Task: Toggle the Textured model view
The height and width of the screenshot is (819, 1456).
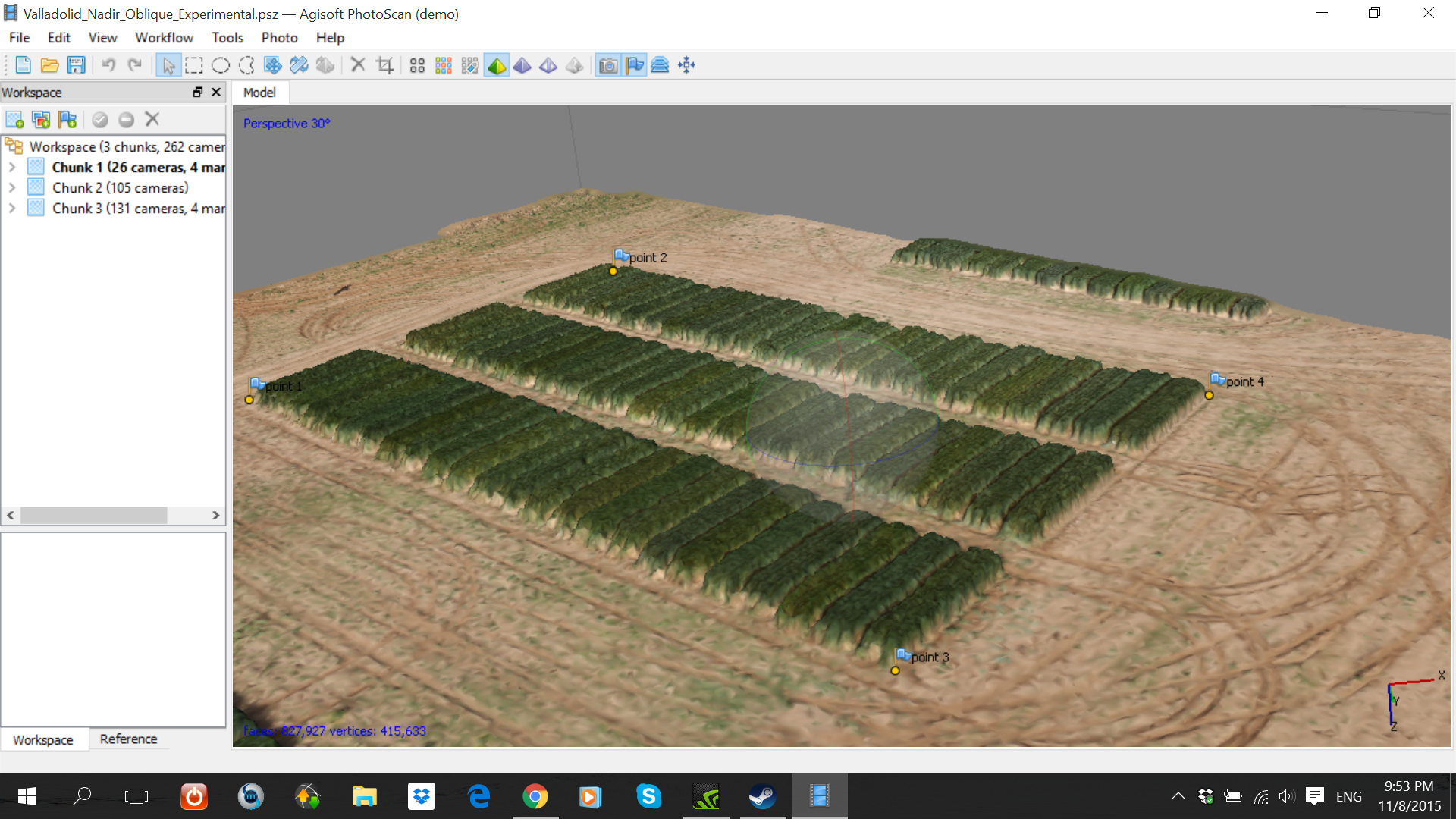Action: point(575,65)
